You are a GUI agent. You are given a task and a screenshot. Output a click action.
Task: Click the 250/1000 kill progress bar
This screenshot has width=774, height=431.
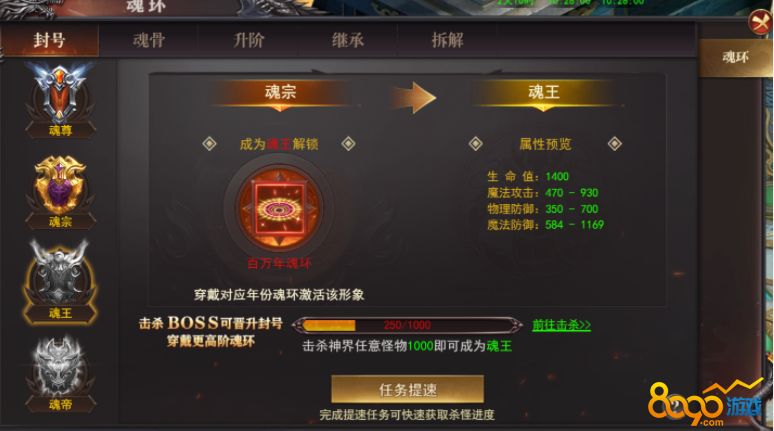[407, 325]
